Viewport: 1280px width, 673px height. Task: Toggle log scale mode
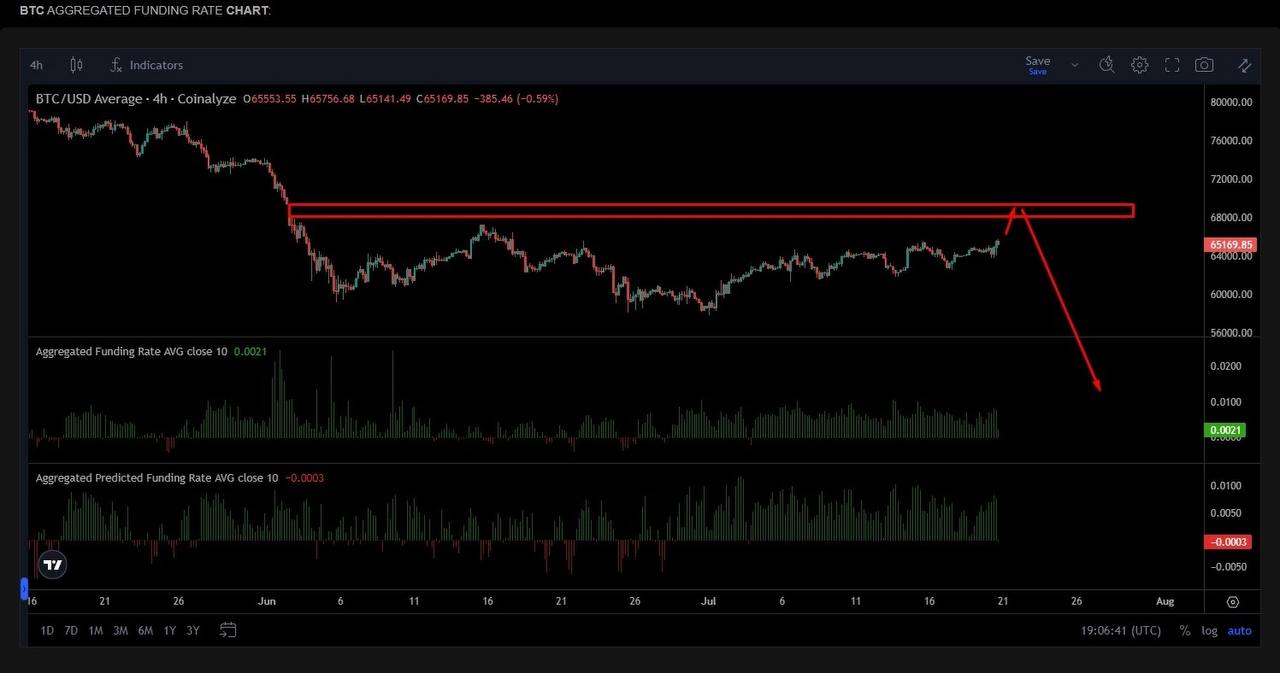click(x=1209, y=631)
